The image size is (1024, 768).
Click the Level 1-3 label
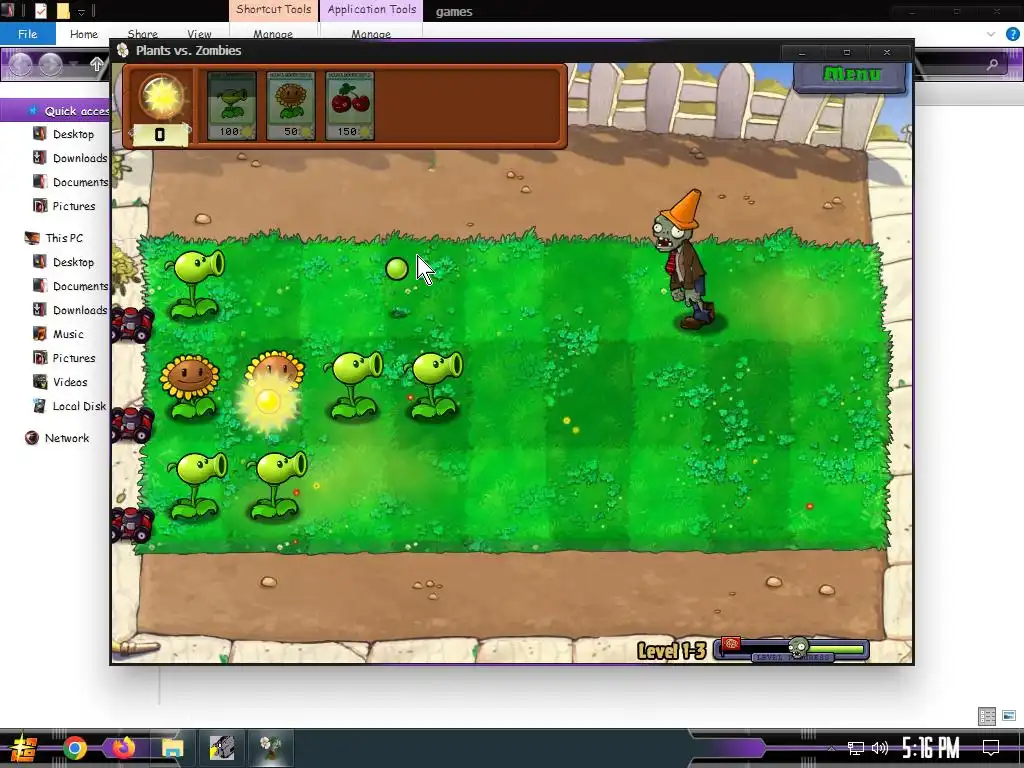tap(672, 650)
